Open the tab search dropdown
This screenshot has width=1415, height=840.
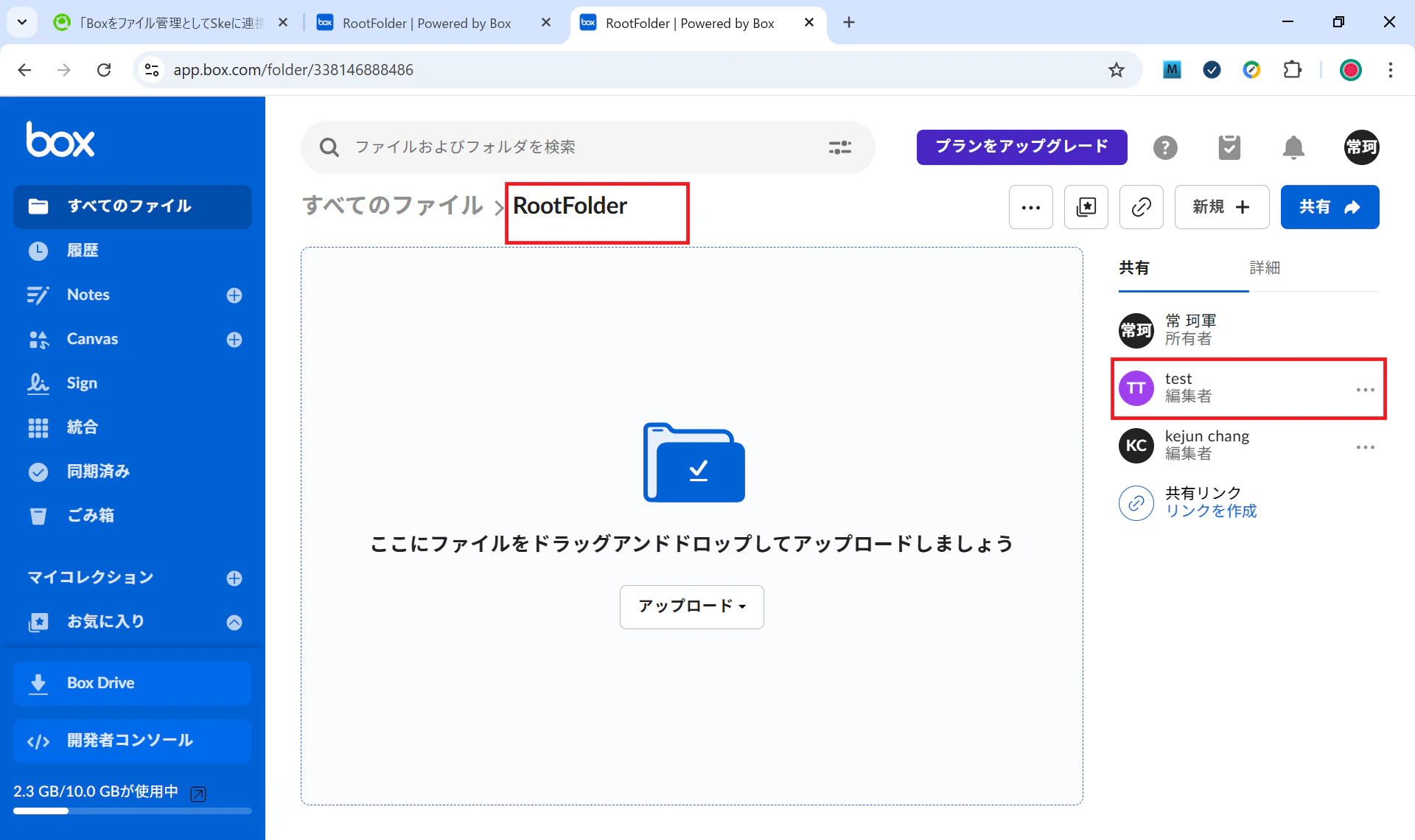click(x=22, y=23)
